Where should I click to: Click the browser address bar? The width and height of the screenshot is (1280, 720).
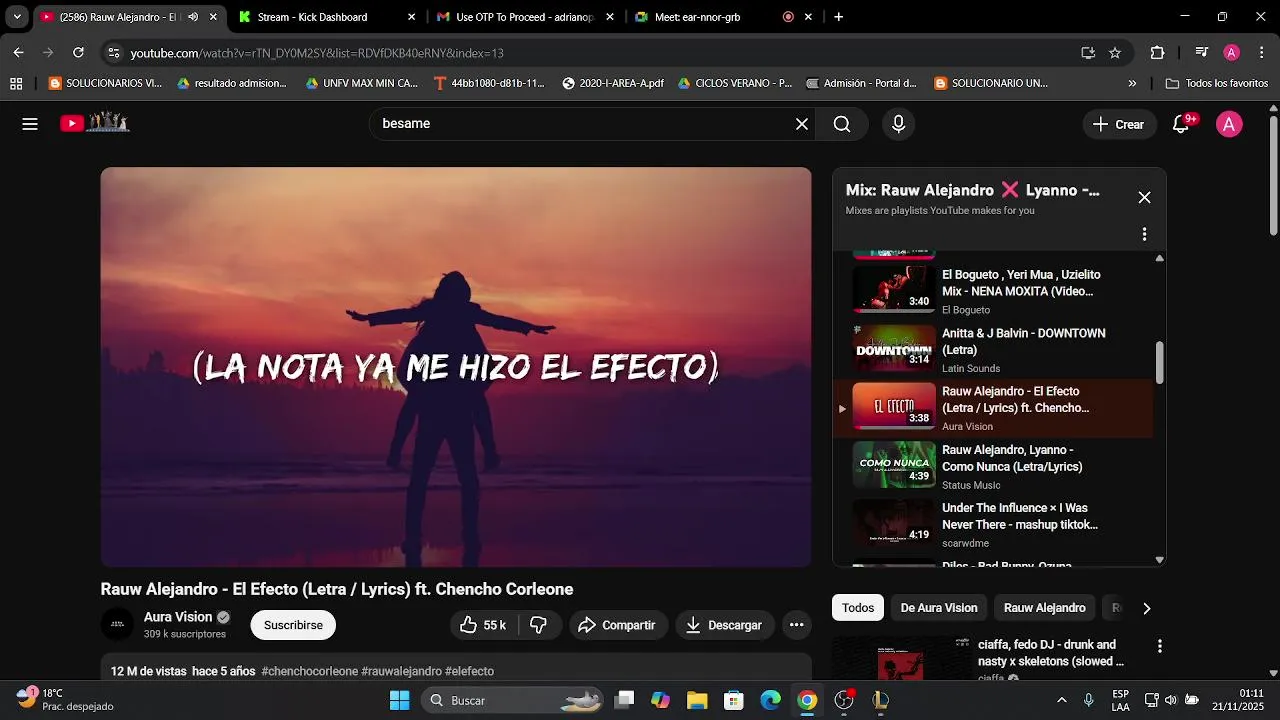(x=600, y=53)
